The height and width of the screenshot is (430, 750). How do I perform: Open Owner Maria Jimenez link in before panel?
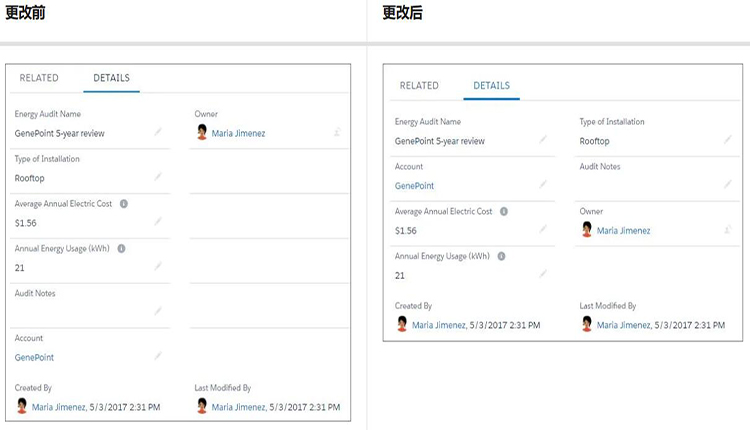point(238,133)
